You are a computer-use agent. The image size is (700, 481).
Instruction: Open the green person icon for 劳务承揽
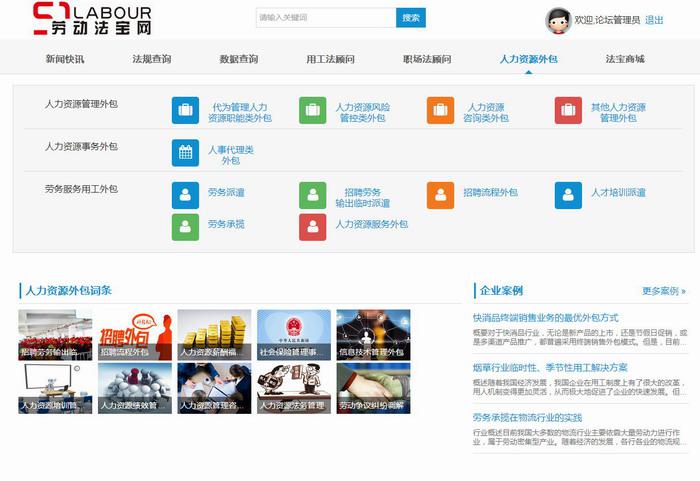coord(185,227)
